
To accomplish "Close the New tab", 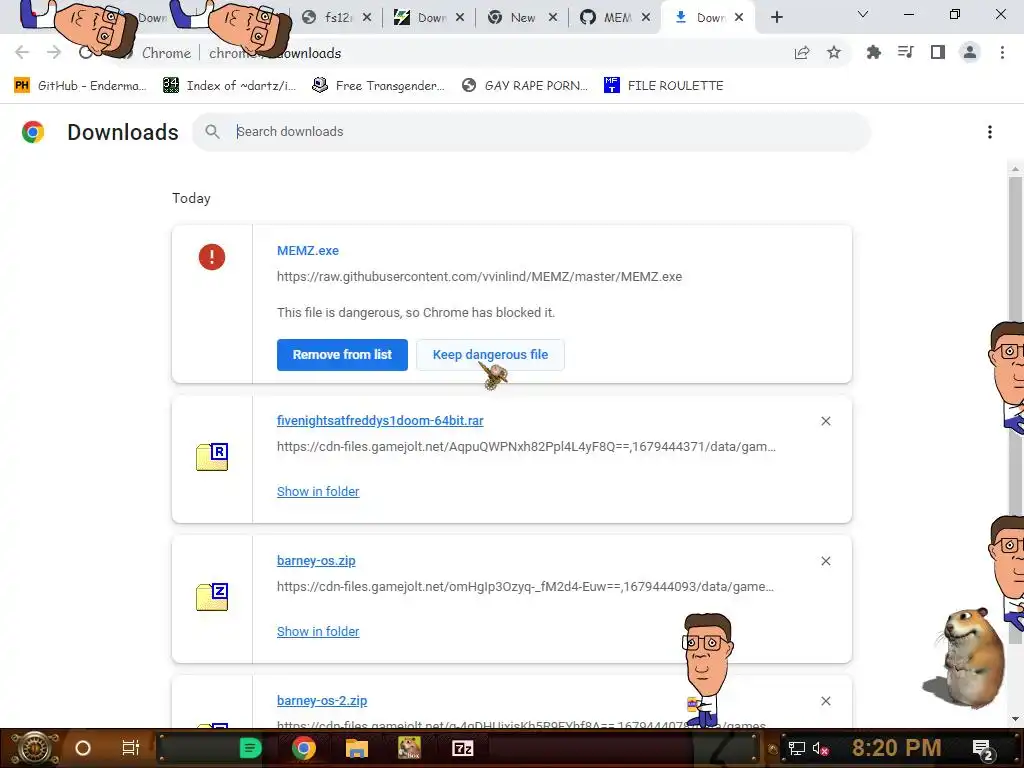I will pos(553,18).
